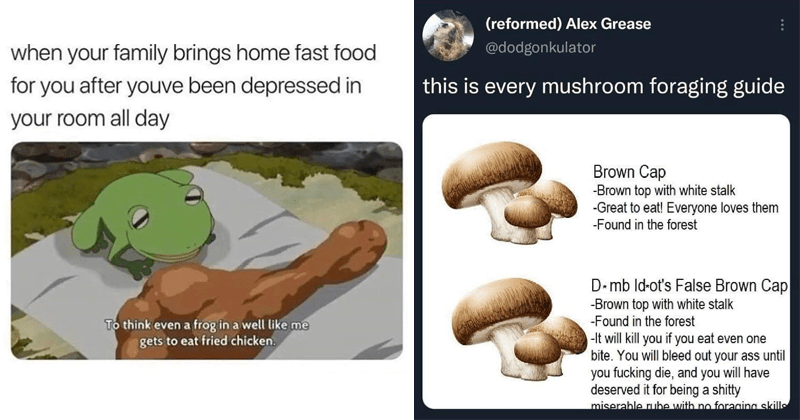Open the mushroom foraging guide image

606,261
